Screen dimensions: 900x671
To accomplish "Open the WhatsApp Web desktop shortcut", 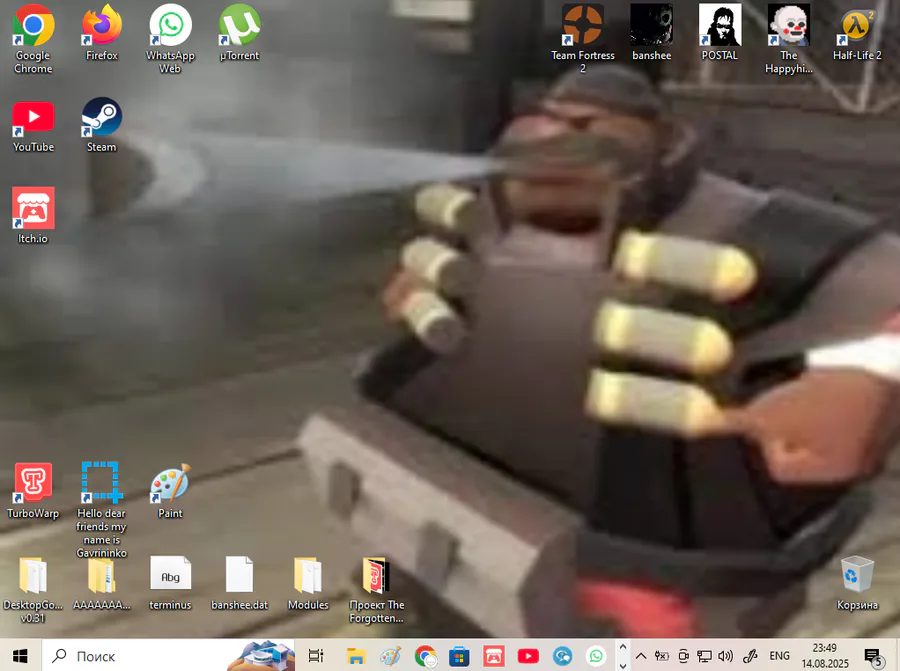I will (170, 39).
